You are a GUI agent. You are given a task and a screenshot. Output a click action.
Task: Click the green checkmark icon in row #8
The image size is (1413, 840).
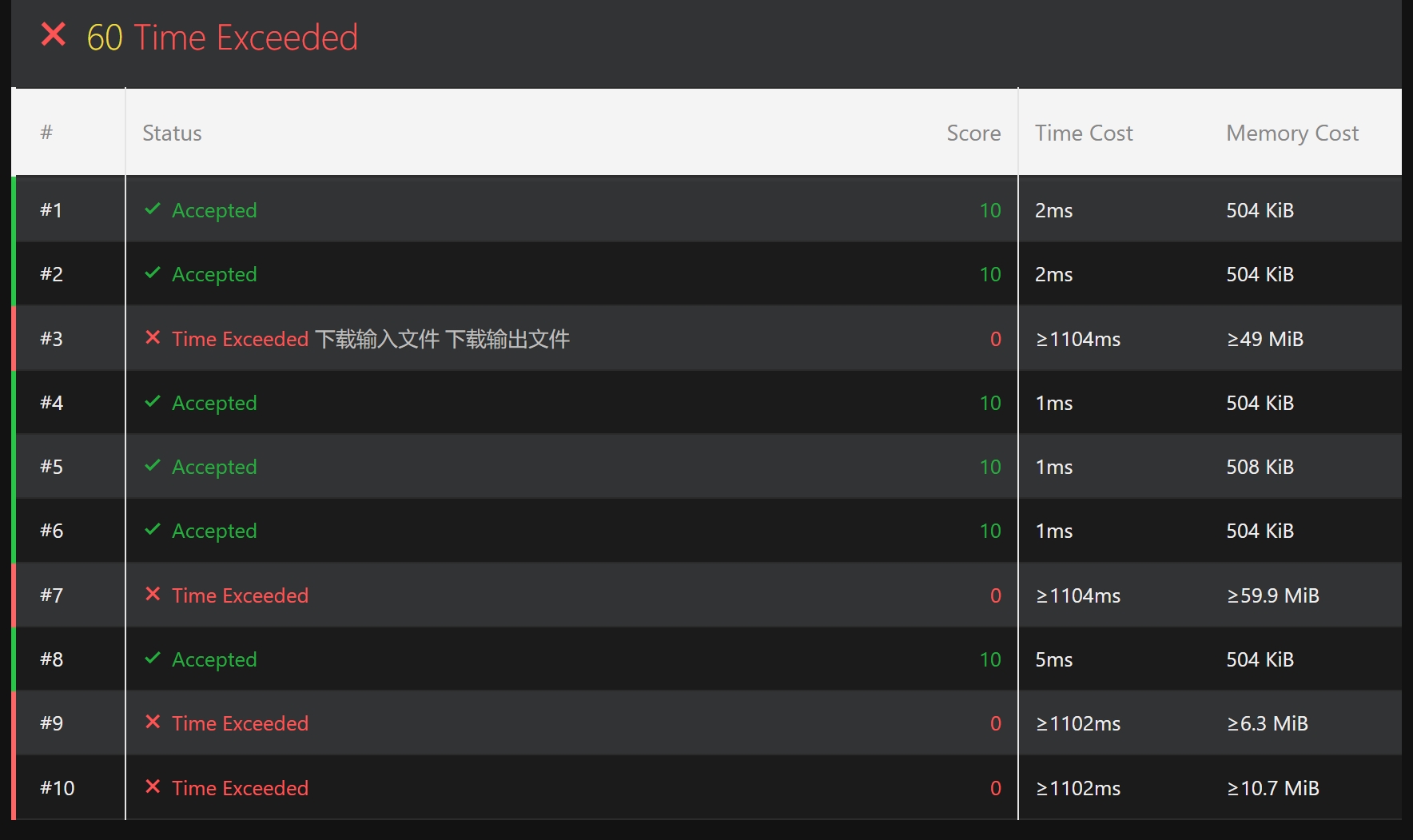(x=153, y=659)
